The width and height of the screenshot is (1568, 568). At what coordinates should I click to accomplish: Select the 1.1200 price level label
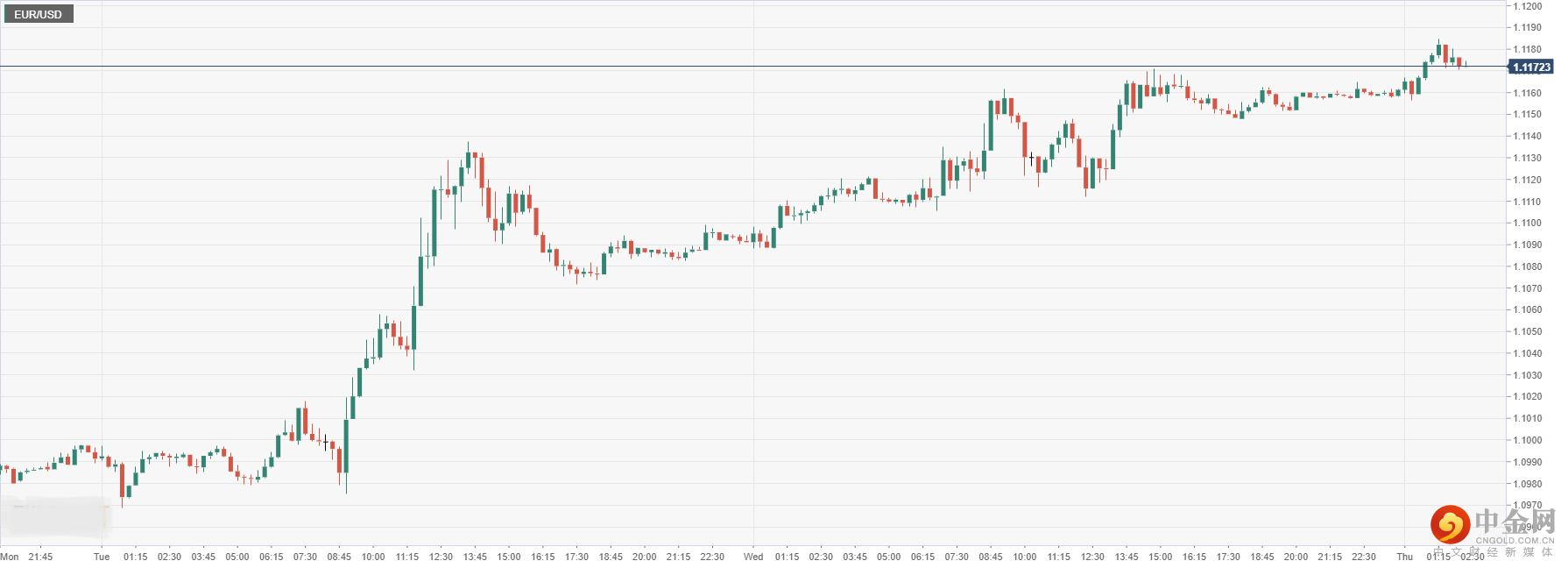pos(1528,6)
